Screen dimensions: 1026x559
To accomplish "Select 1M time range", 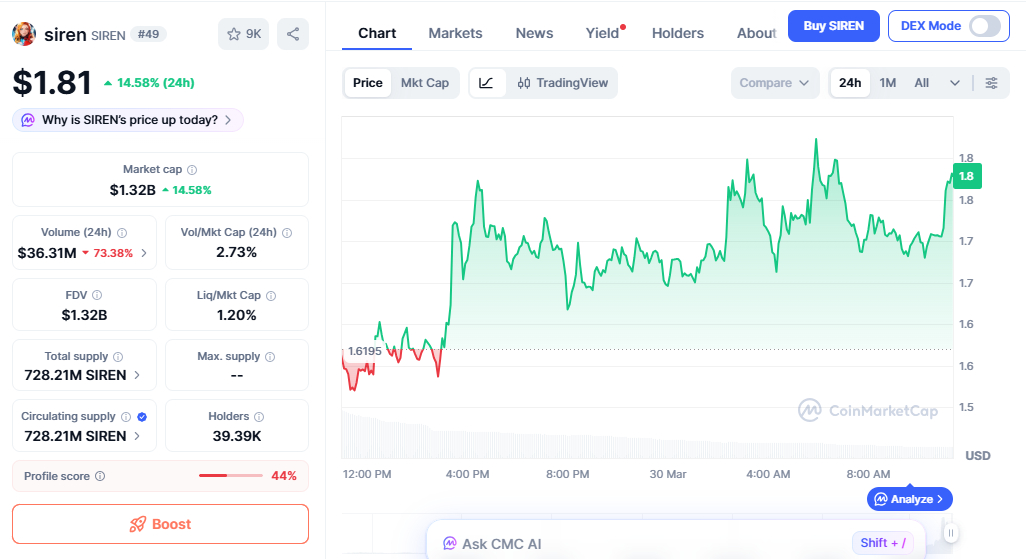I will pos(887,83).
